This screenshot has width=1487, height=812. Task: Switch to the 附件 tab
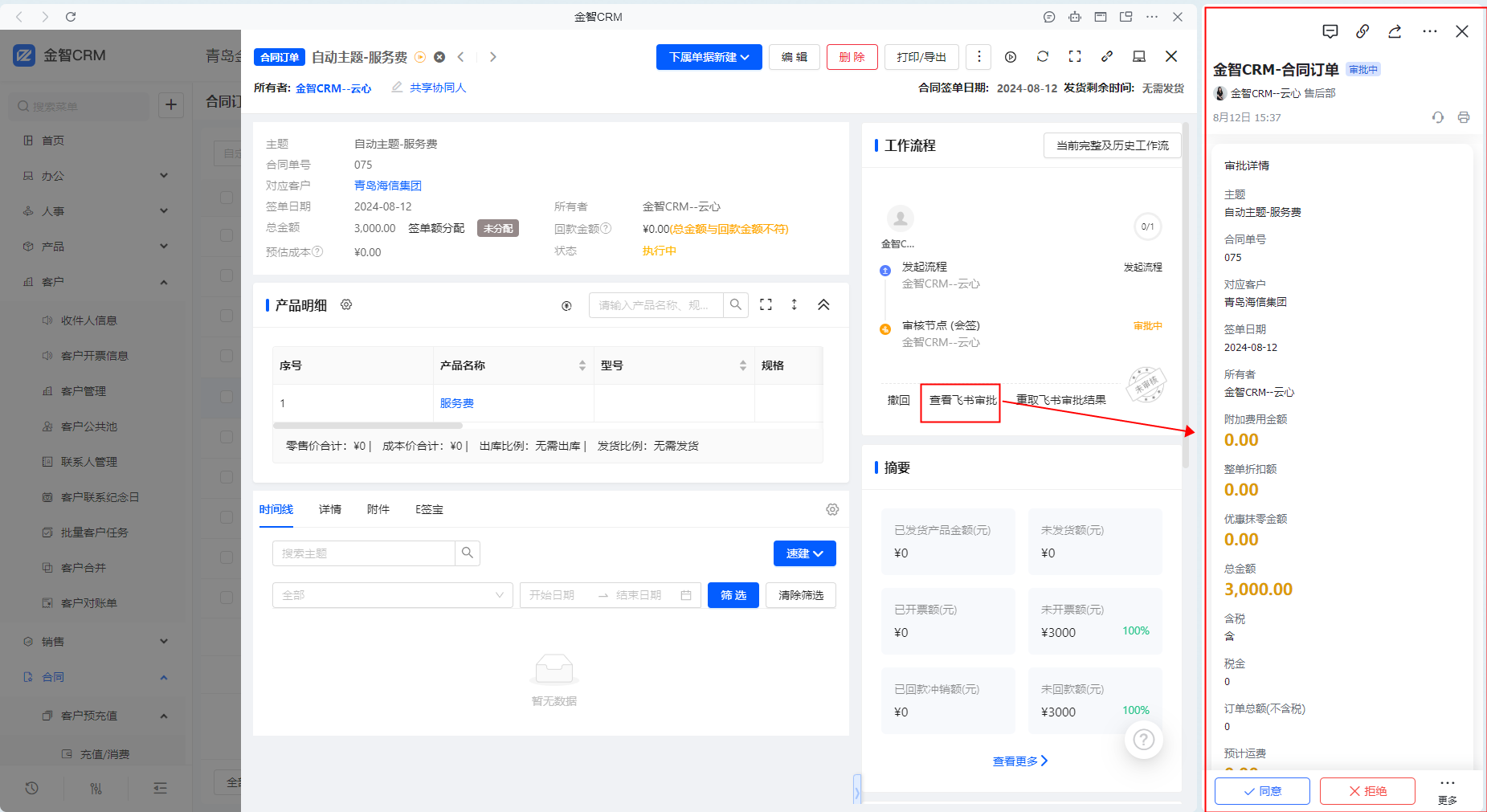click(378, 510)
